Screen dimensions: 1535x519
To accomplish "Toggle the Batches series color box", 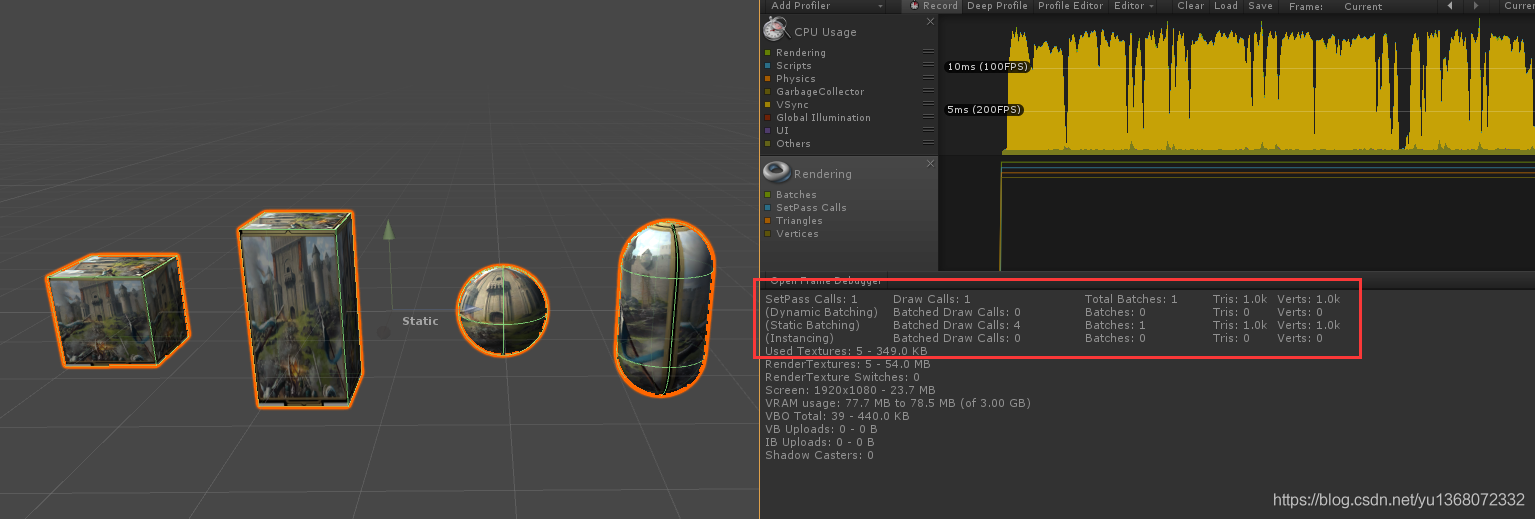I will [768, 195].
